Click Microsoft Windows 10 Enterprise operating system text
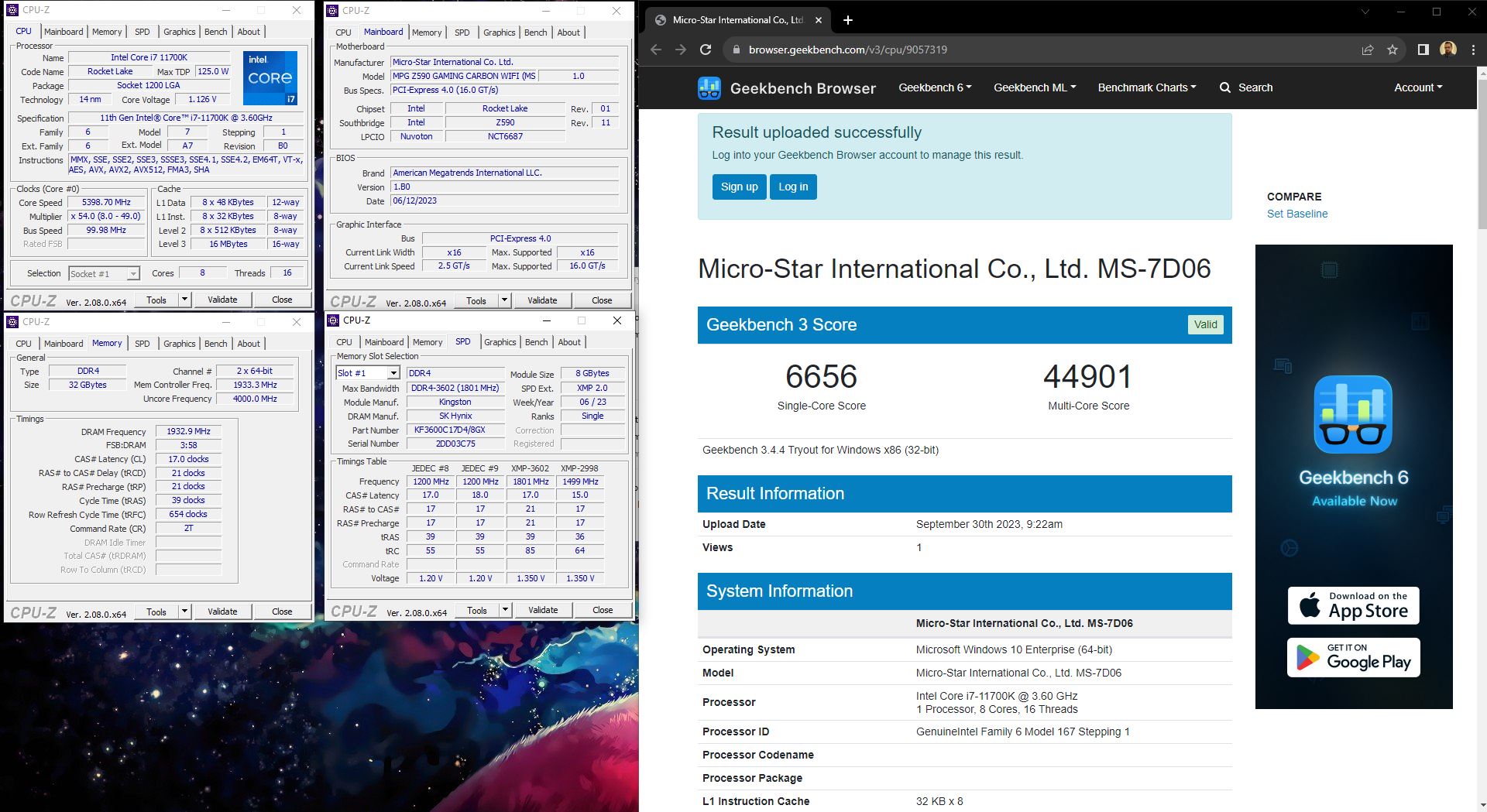Screen dimensions: 1487x812 (1014, 649)
